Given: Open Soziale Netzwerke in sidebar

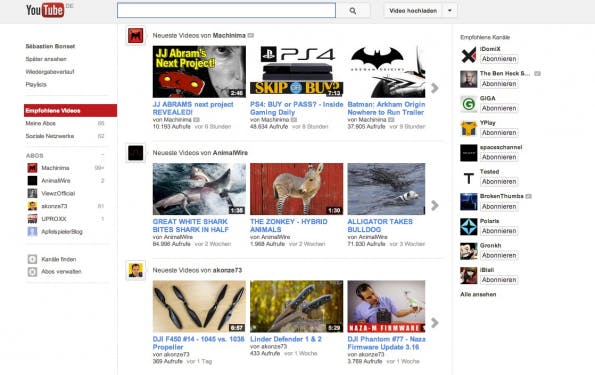Looking at the screenshot, I should coord(50,136).
